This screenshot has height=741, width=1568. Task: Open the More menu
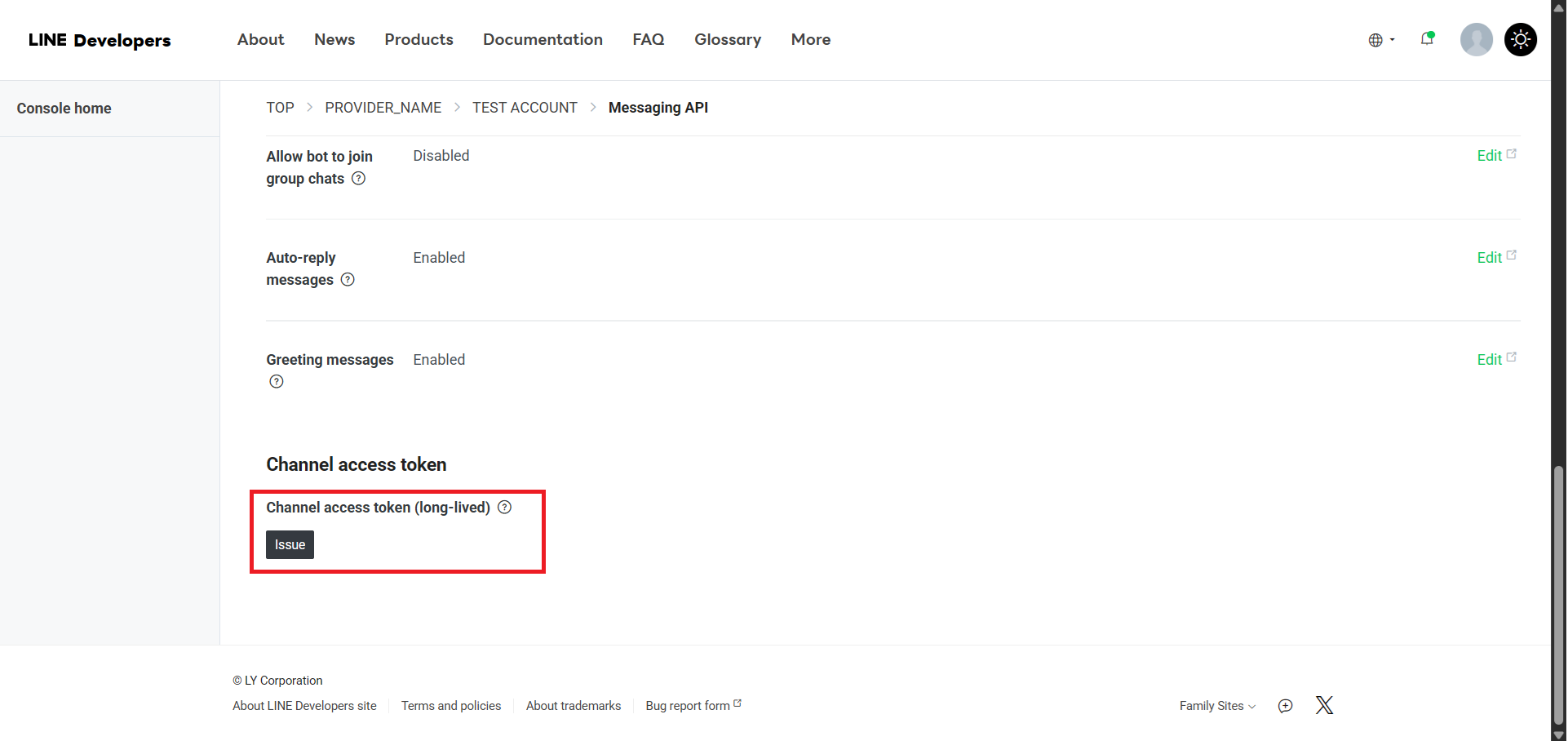click(x=811, y=39)
